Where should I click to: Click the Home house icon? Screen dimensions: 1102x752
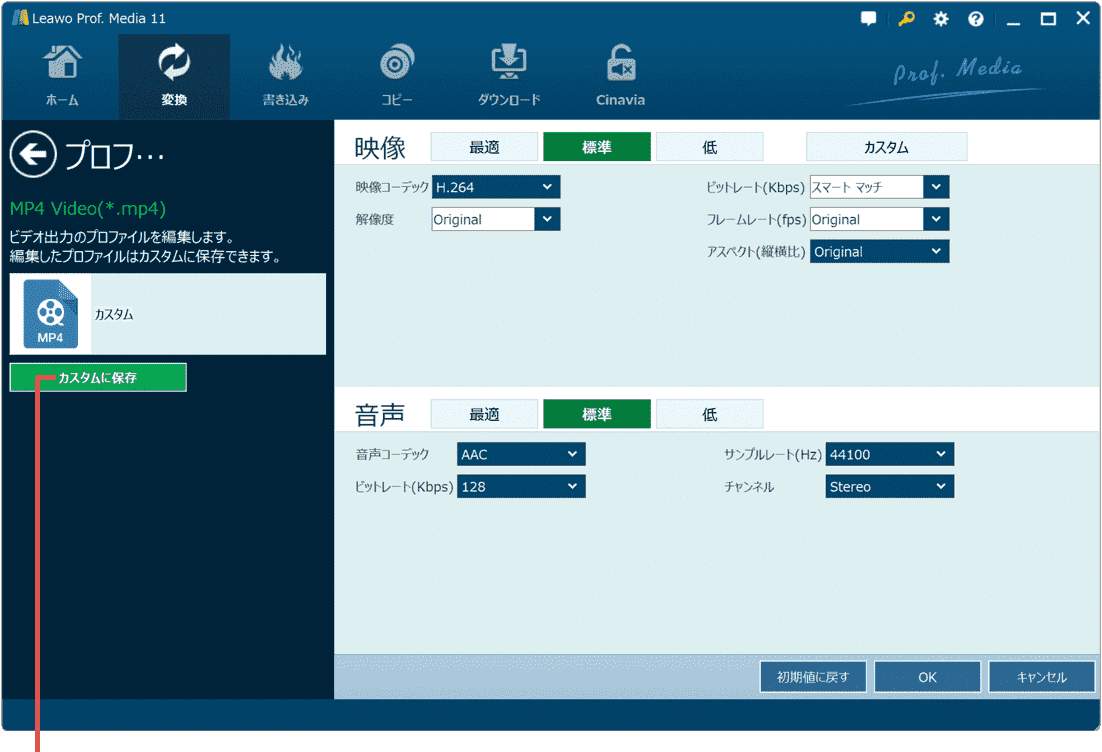[62, 64]
